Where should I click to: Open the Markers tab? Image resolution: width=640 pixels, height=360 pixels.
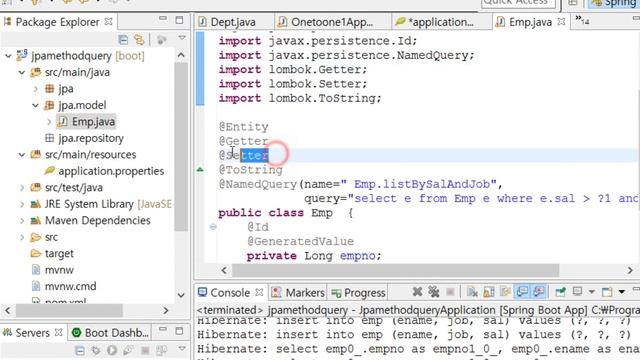click(304, 293)
